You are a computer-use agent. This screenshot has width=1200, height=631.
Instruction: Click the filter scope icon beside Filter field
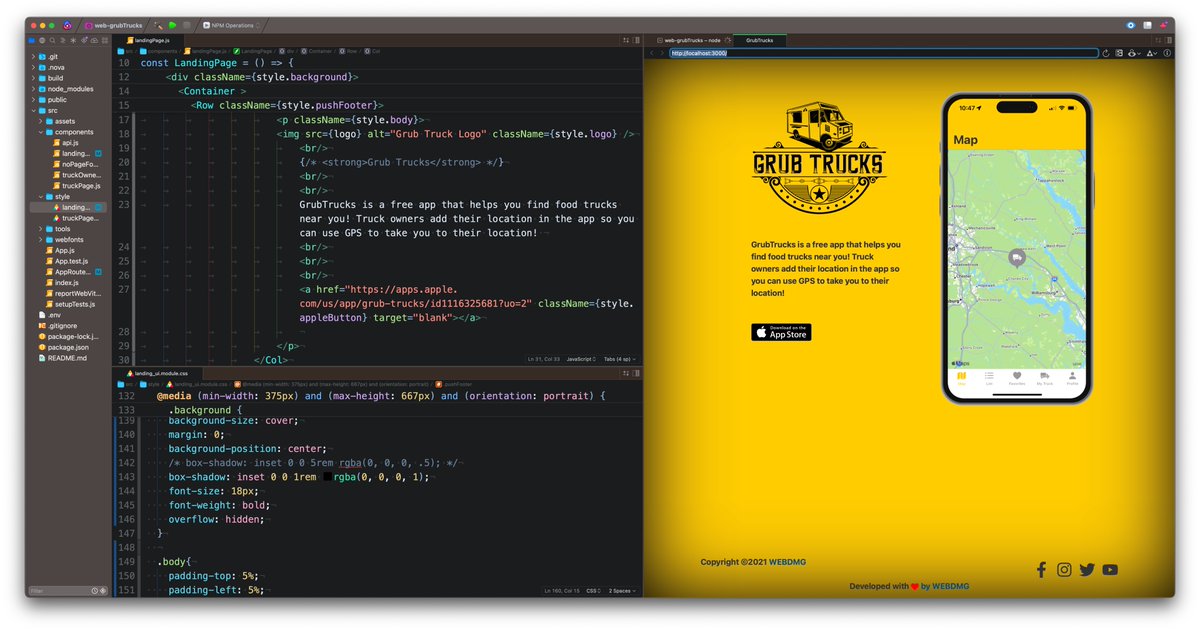103,591
